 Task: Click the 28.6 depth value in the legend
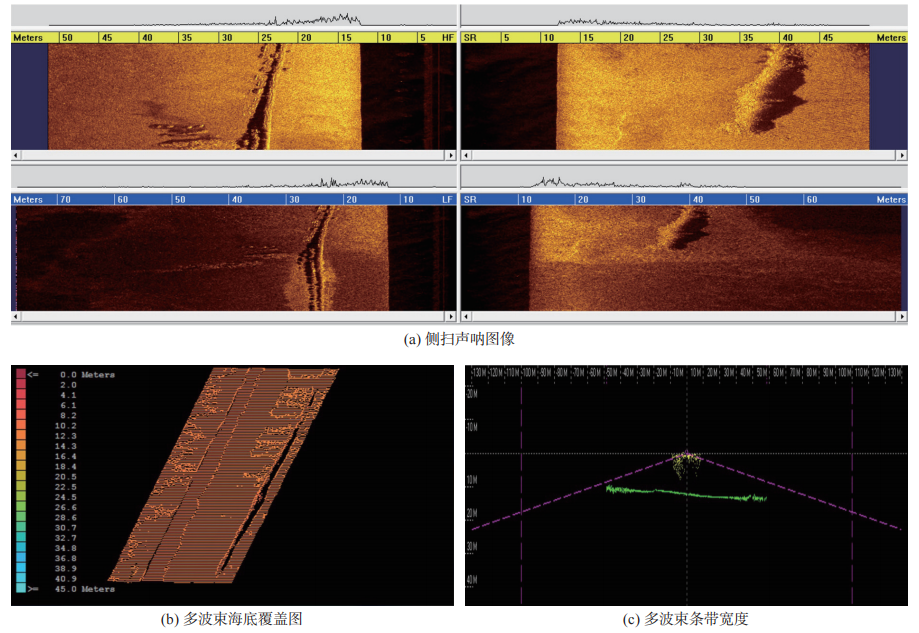pyautogui.click(x=66, y=518)
